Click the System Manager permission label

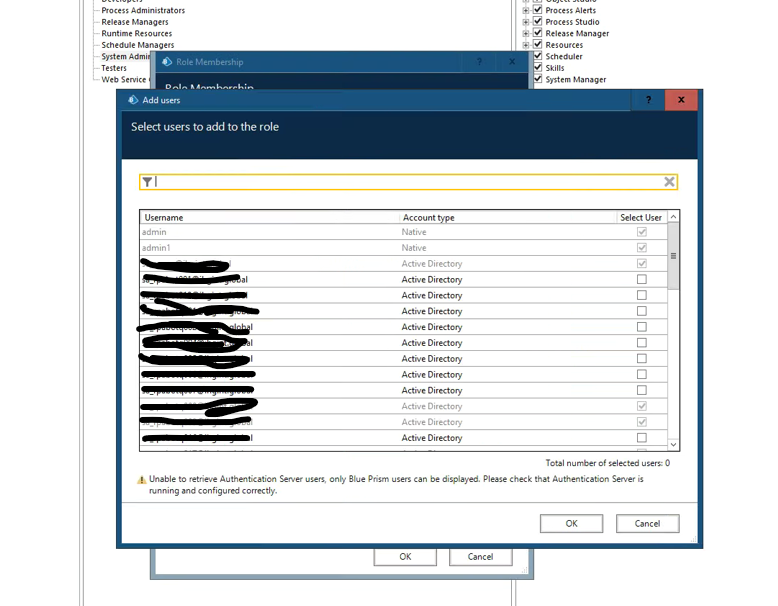[x=576, y=79]
